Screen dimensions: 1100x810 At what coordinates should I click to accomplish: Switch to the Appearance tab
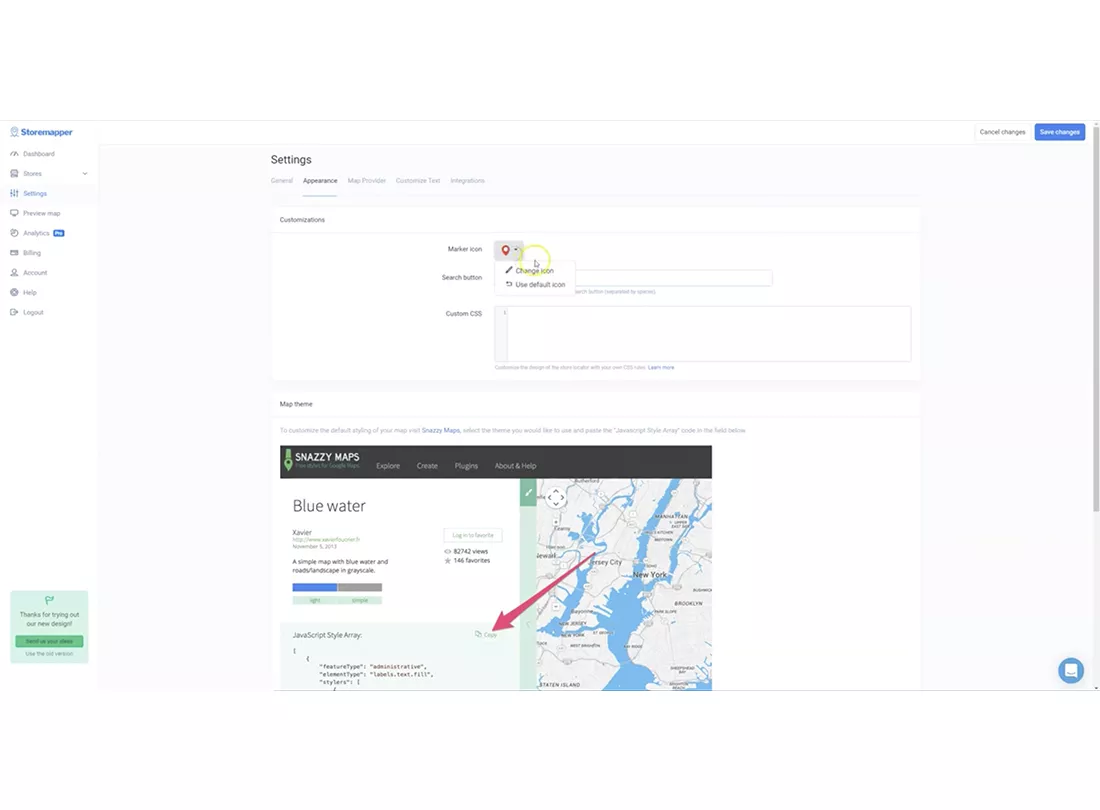point(320,181)
